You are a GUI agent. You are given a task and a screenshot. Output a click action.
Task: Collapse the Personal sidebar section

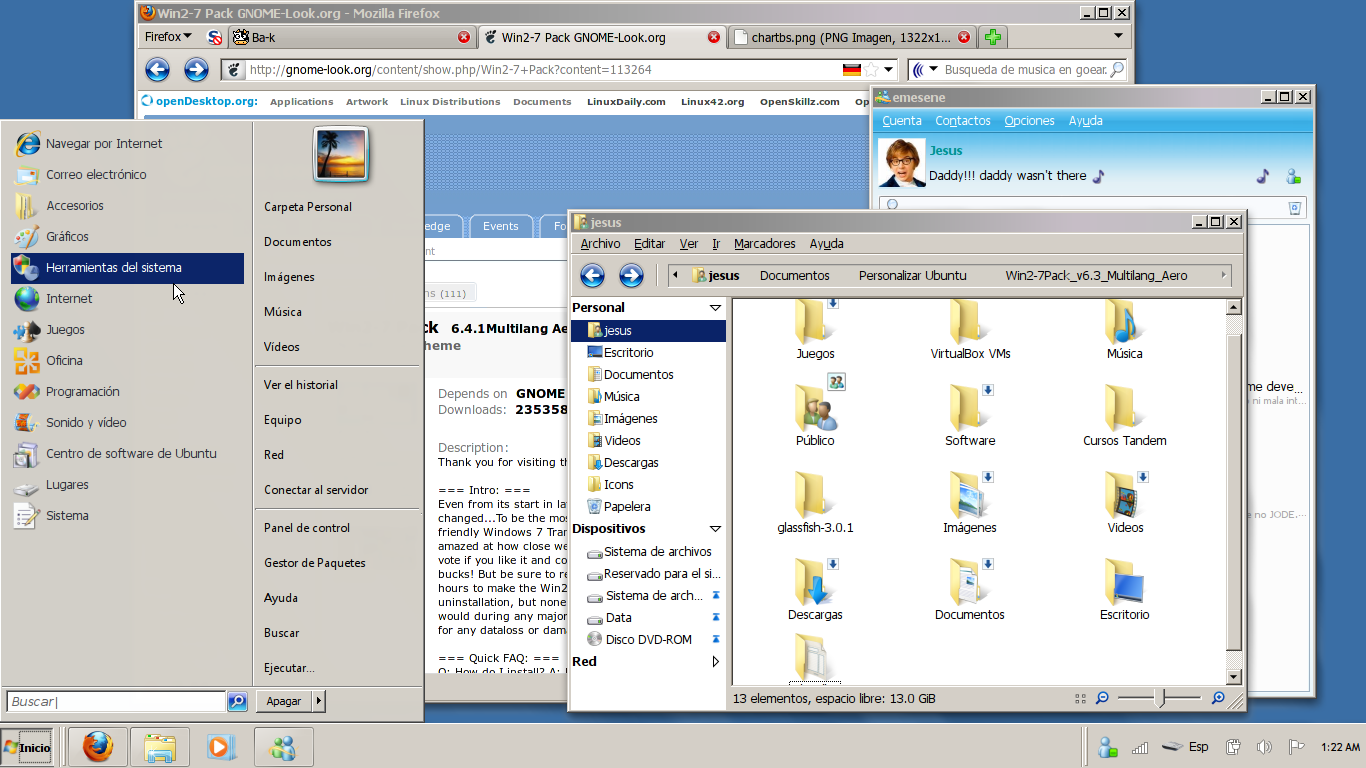point(715,308)
